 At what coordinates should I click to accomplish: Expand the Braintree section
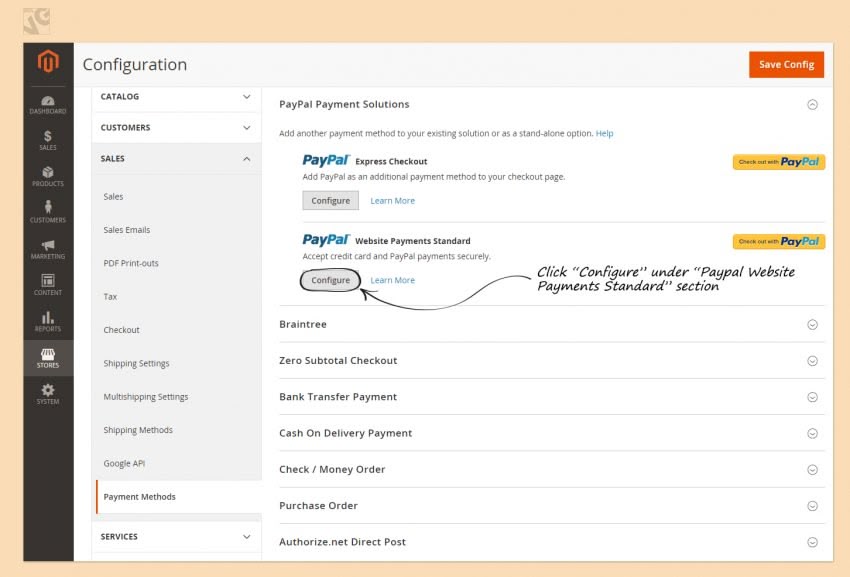click(812, 324)
